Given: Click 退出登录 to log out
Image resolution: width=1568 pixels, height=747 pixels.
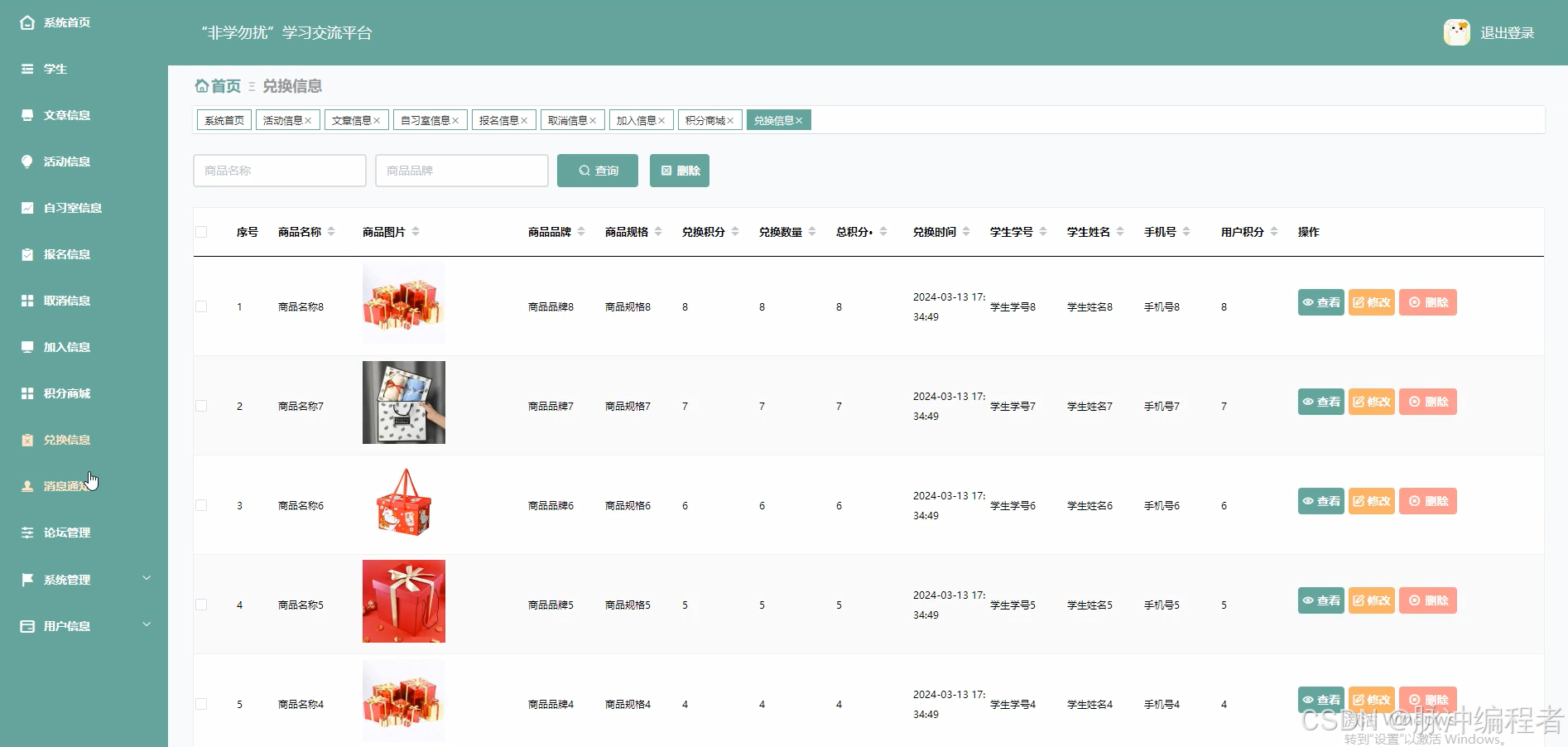Looking at the screenshot, I should [1508, 33].
